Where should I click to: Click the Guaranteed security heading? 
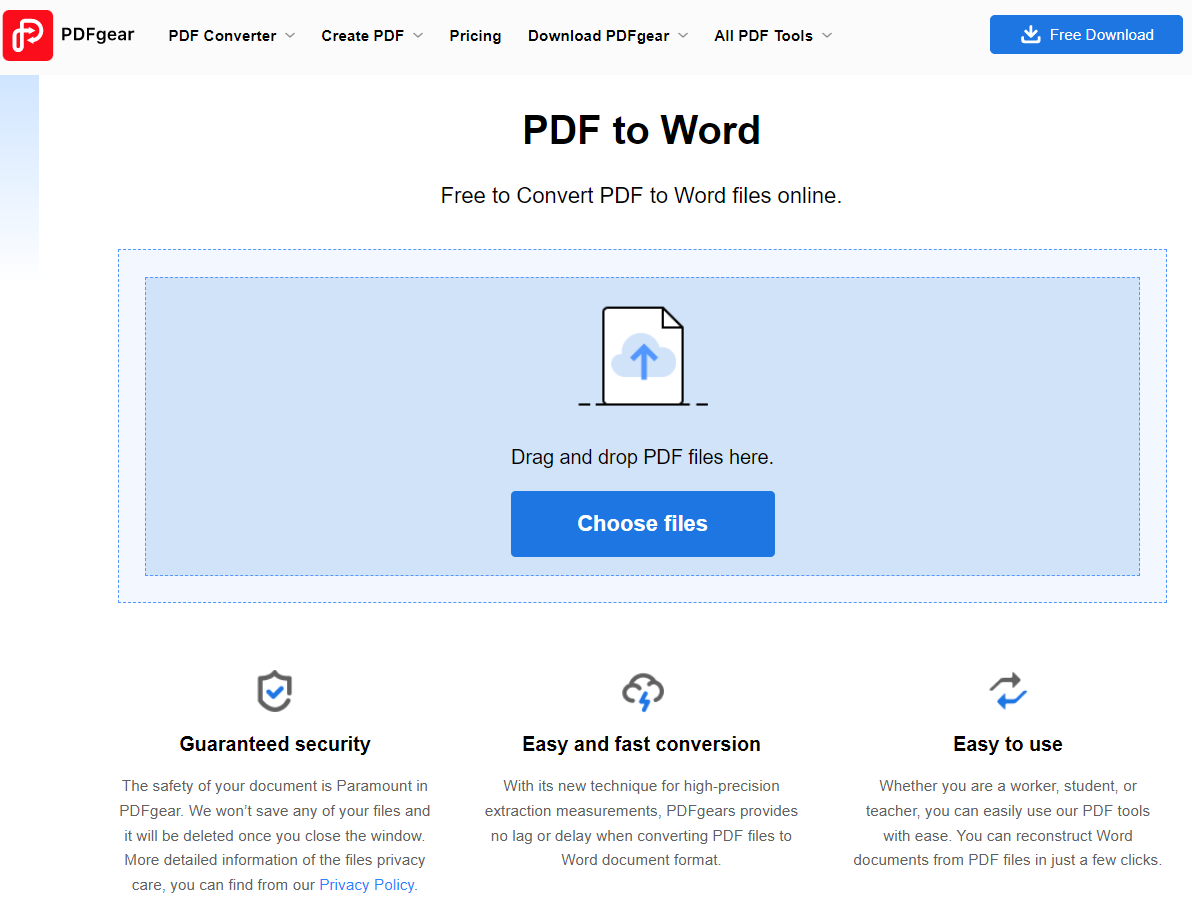275,744
